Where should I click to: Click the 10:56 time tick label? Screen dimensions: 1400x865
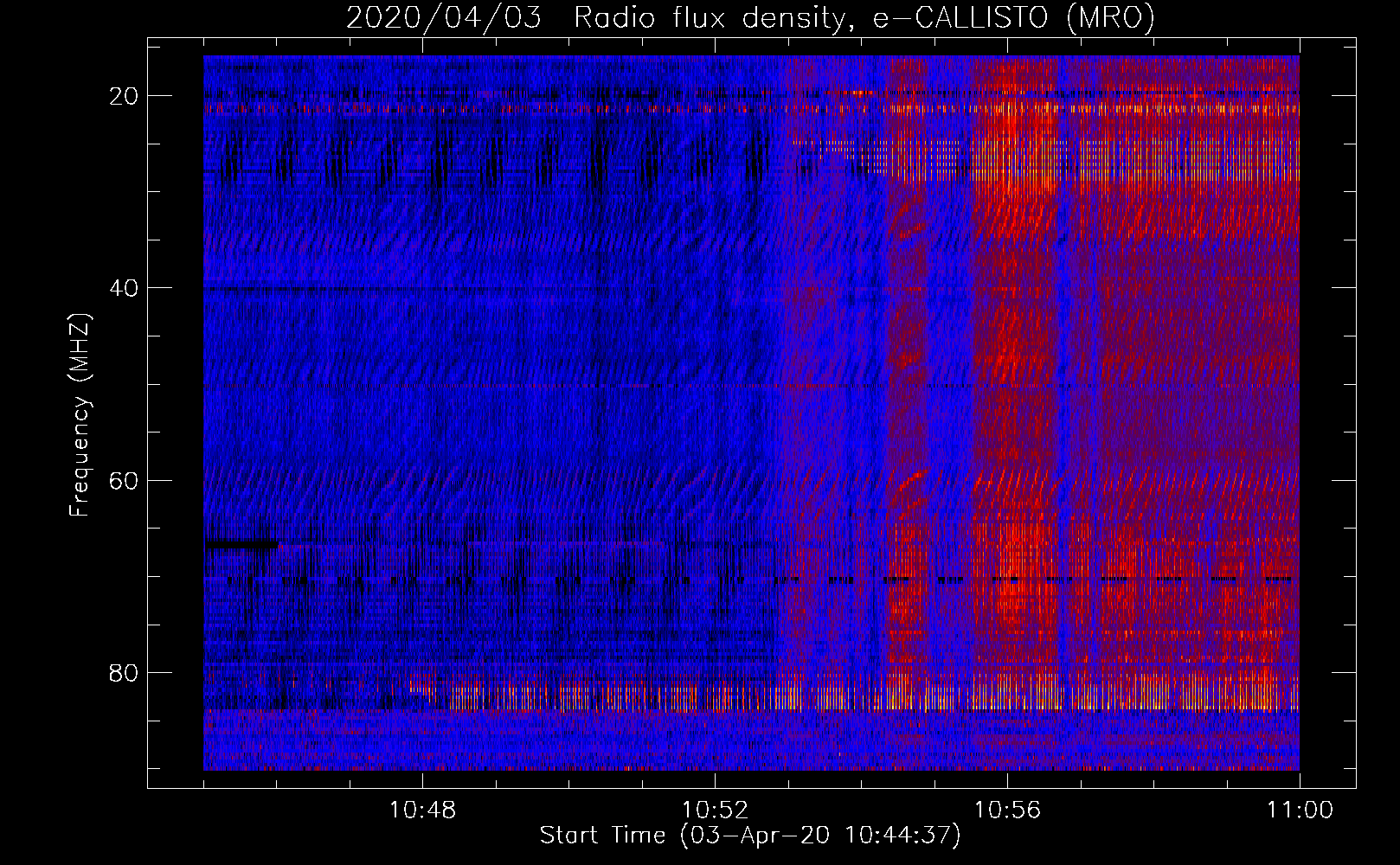1007,811
